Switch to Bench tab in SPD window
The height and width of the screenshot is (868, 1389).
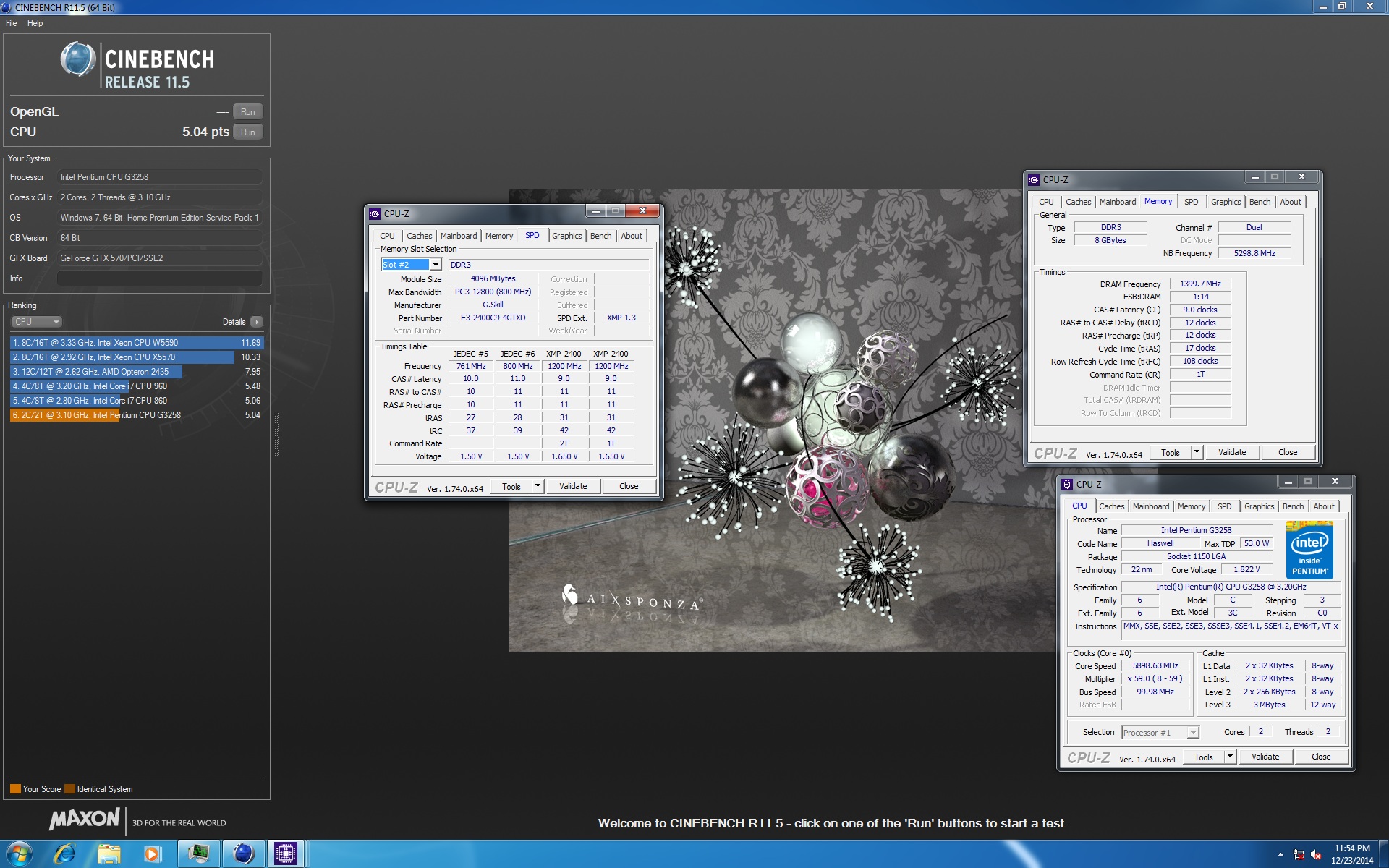(x=600, y=236)
